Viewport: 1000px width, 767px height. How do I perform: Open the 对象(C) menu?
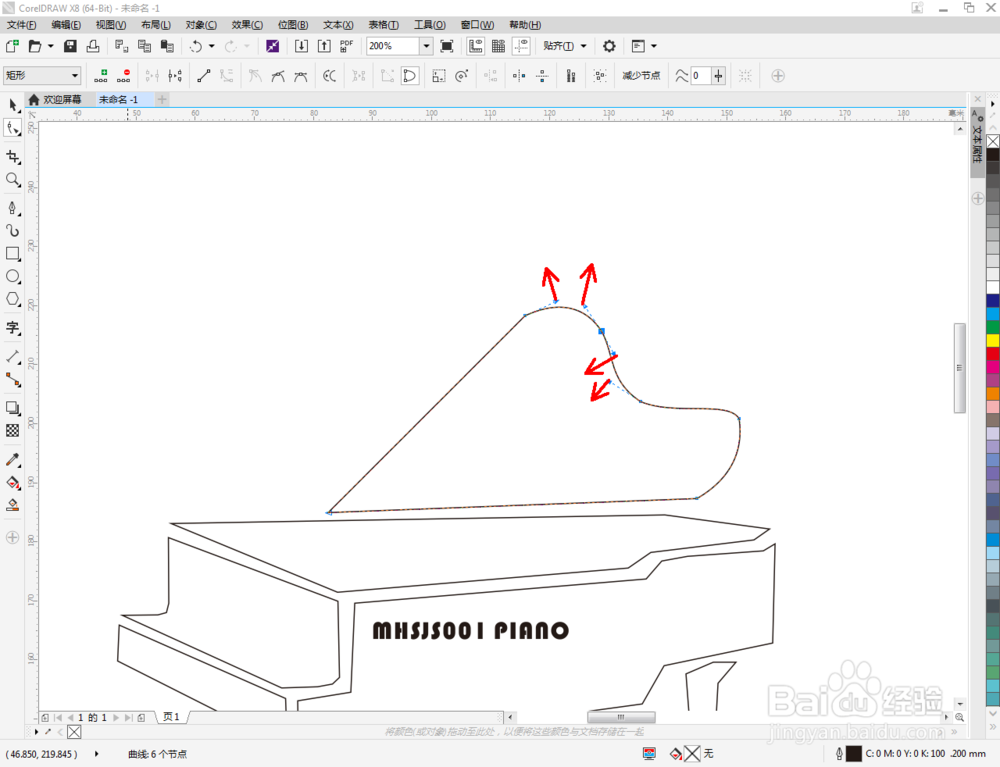coord(201,25)
